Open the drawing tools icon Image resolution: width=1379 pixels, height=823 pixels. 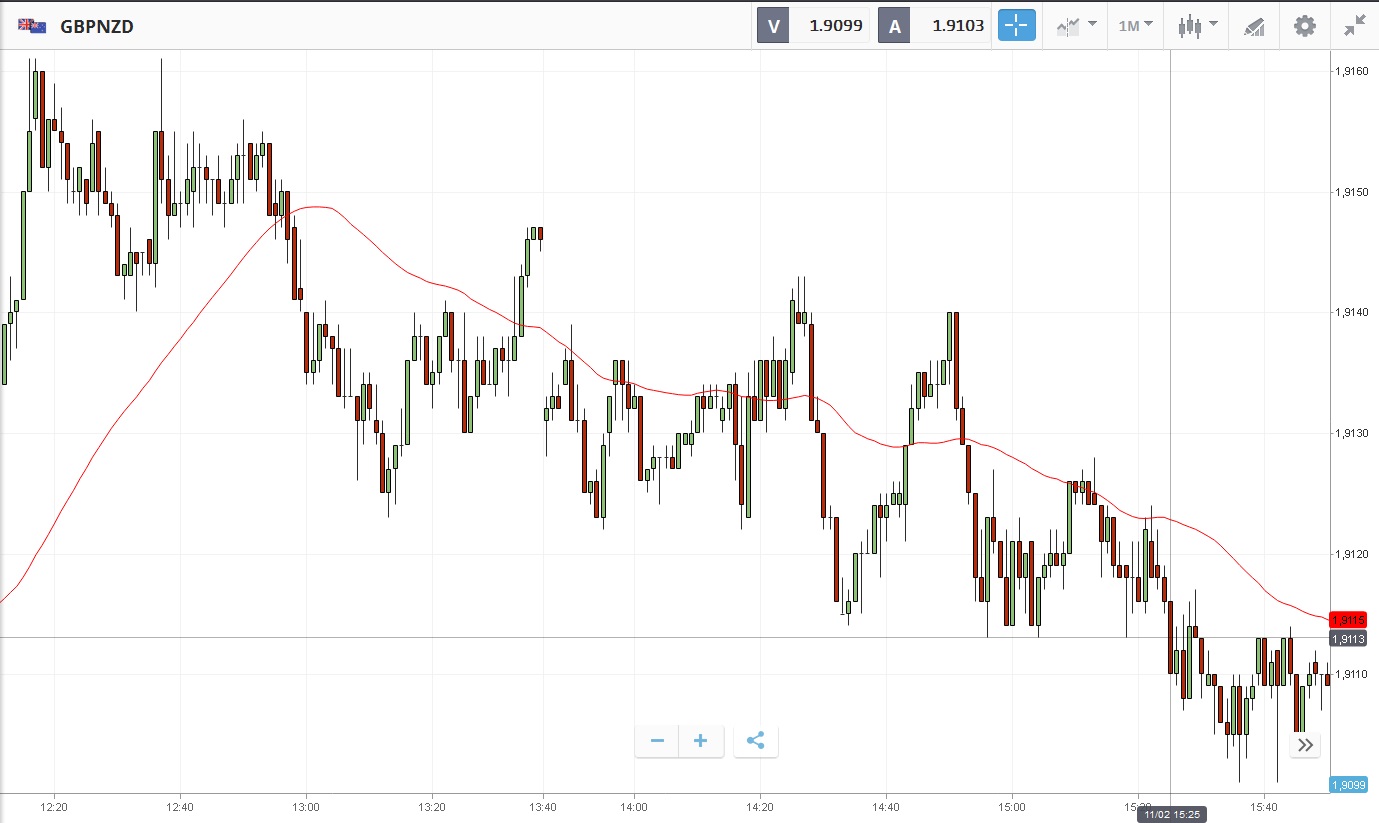(x=1254, y=27)
